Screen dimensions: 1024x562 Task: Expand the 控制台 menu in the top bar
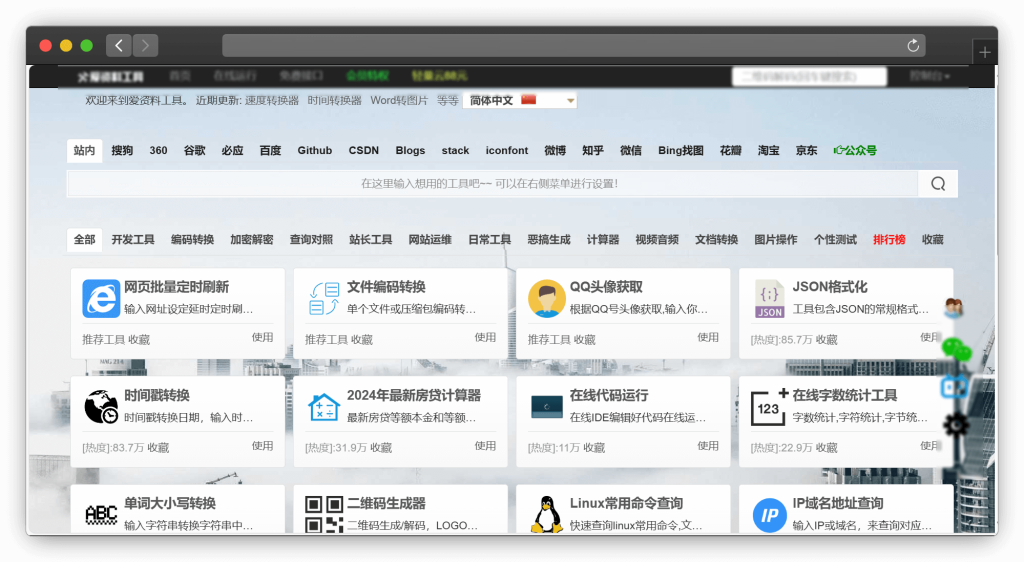(x=929, y=76)
